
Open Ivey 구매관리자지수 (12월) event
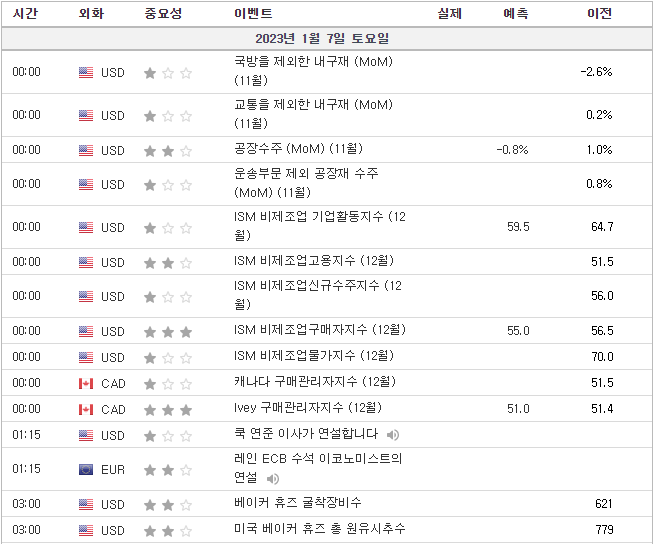pyautogui.click(x=308, y=408)
